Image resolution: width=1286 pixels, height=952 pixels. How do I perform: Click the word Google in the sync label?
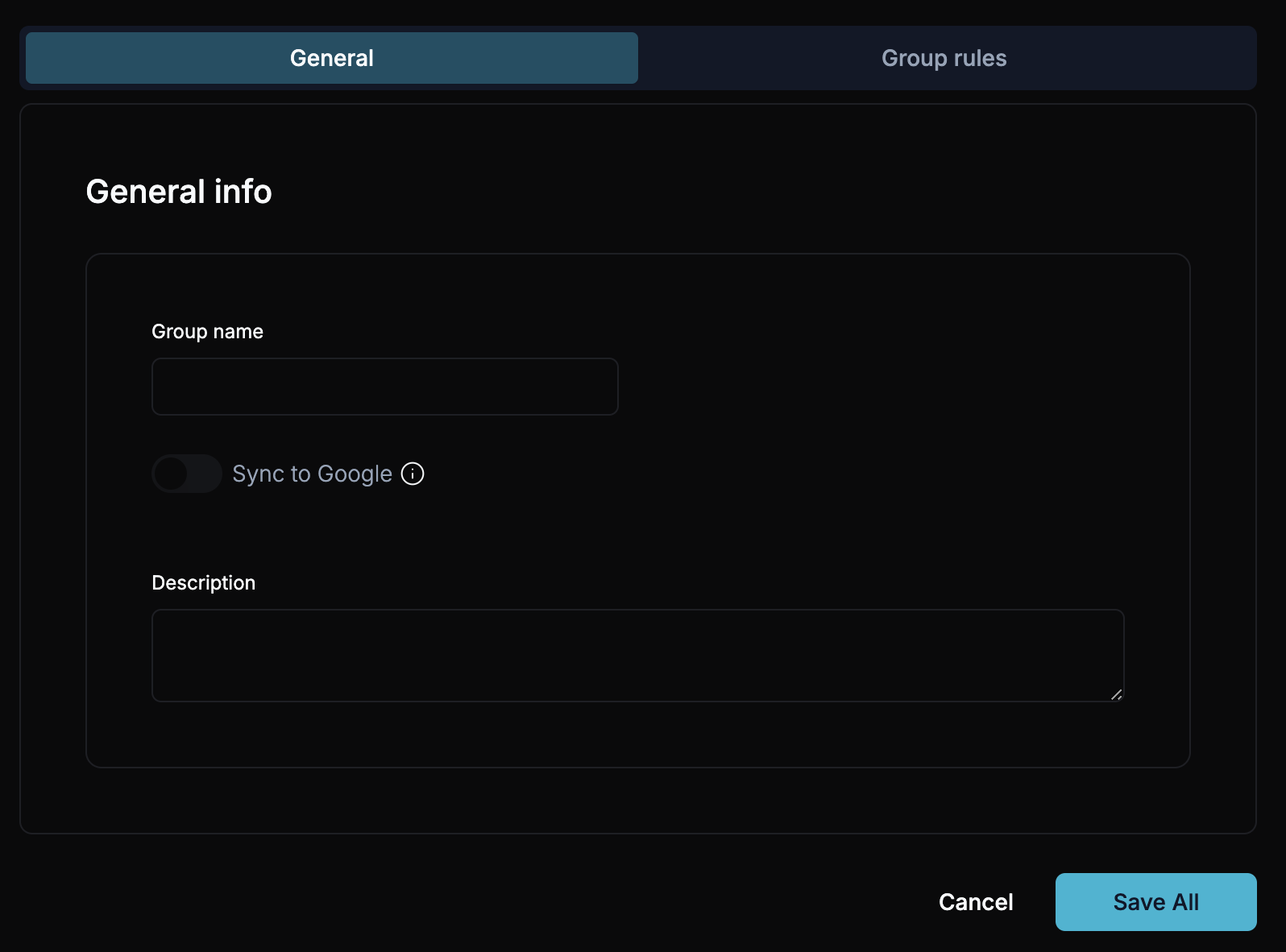pos(355,474)
